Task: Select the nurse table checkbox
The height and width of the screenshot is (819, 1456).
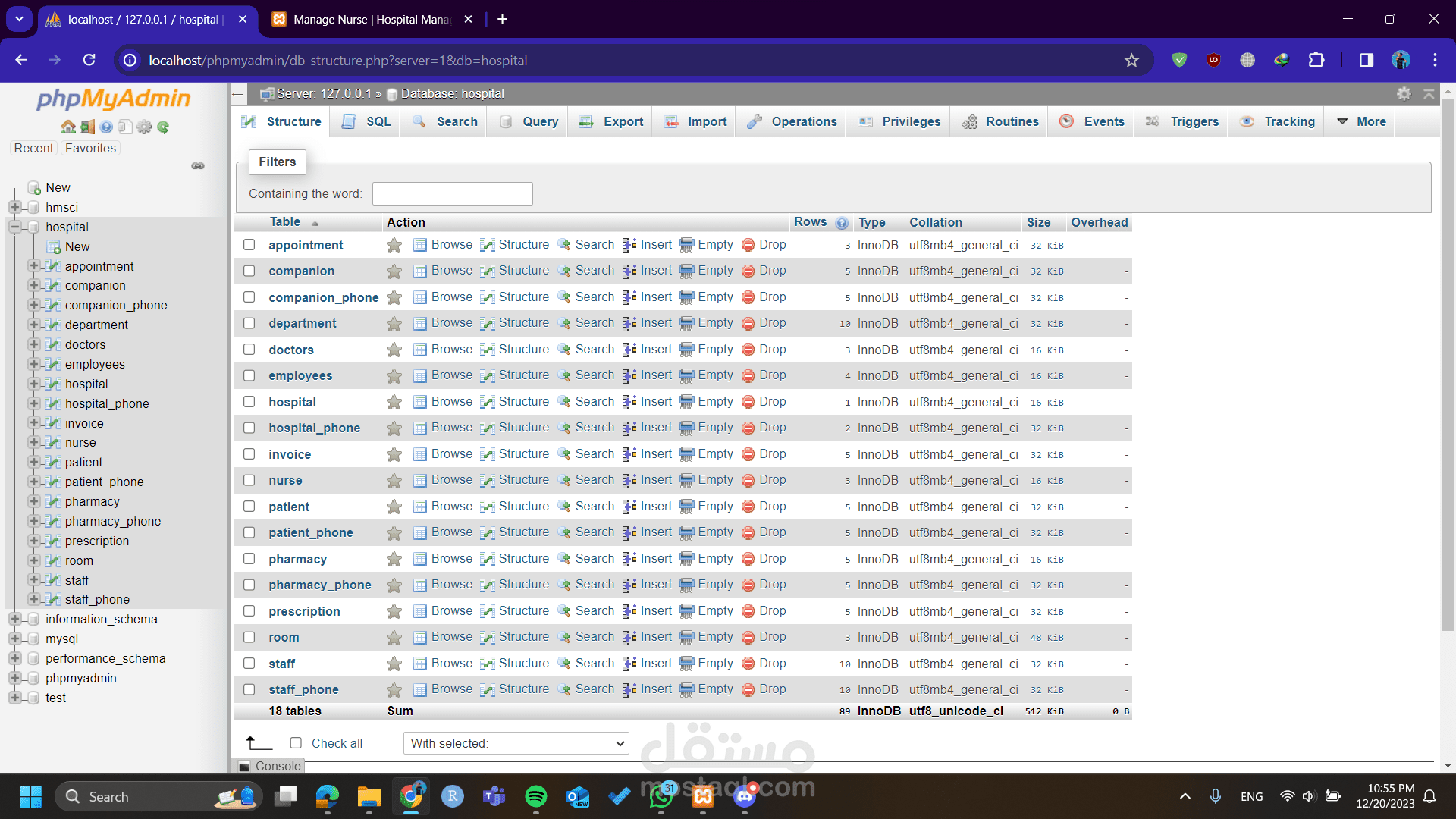Action: pyautogui.click(x=249, y=480)
